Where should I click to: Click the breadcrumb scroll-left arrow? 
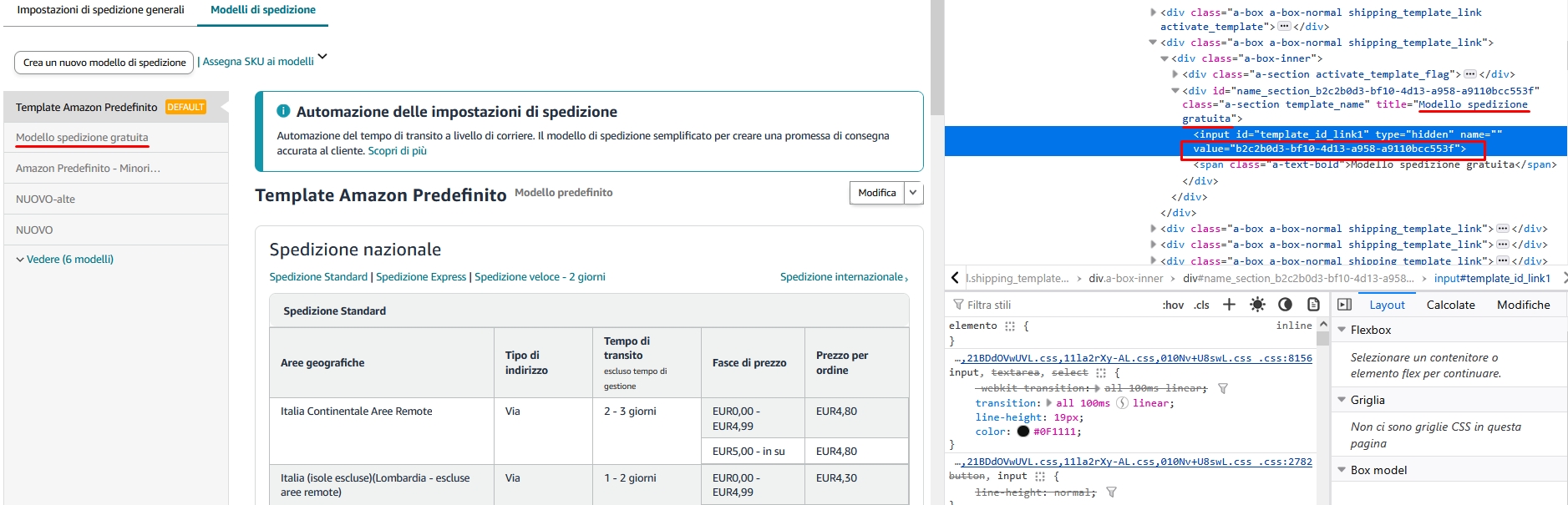click(955, 278)
